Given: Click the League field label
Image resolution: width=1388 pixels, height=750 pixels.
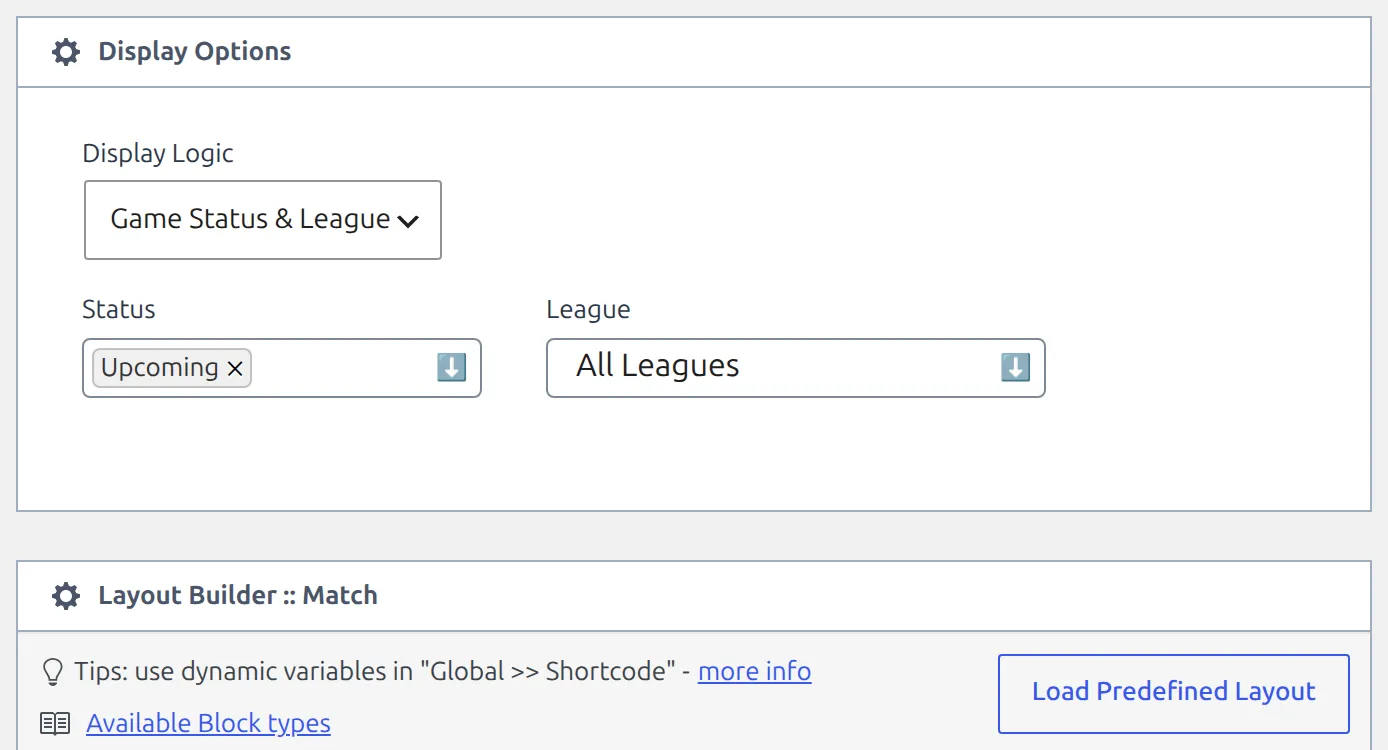Looking at the screenshot, I should pyautogui.click(x=589, y=310).
